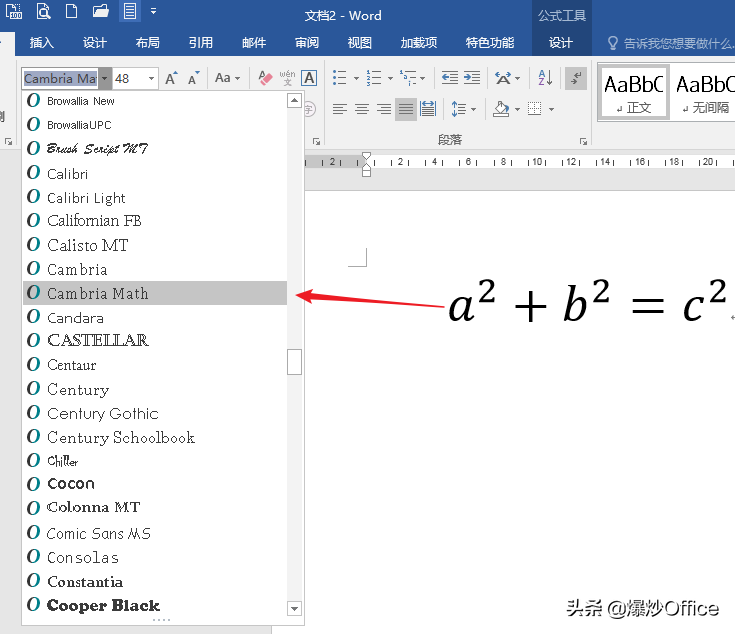
Task: Decrease paragraph indent
Action: tap(450, 78)
